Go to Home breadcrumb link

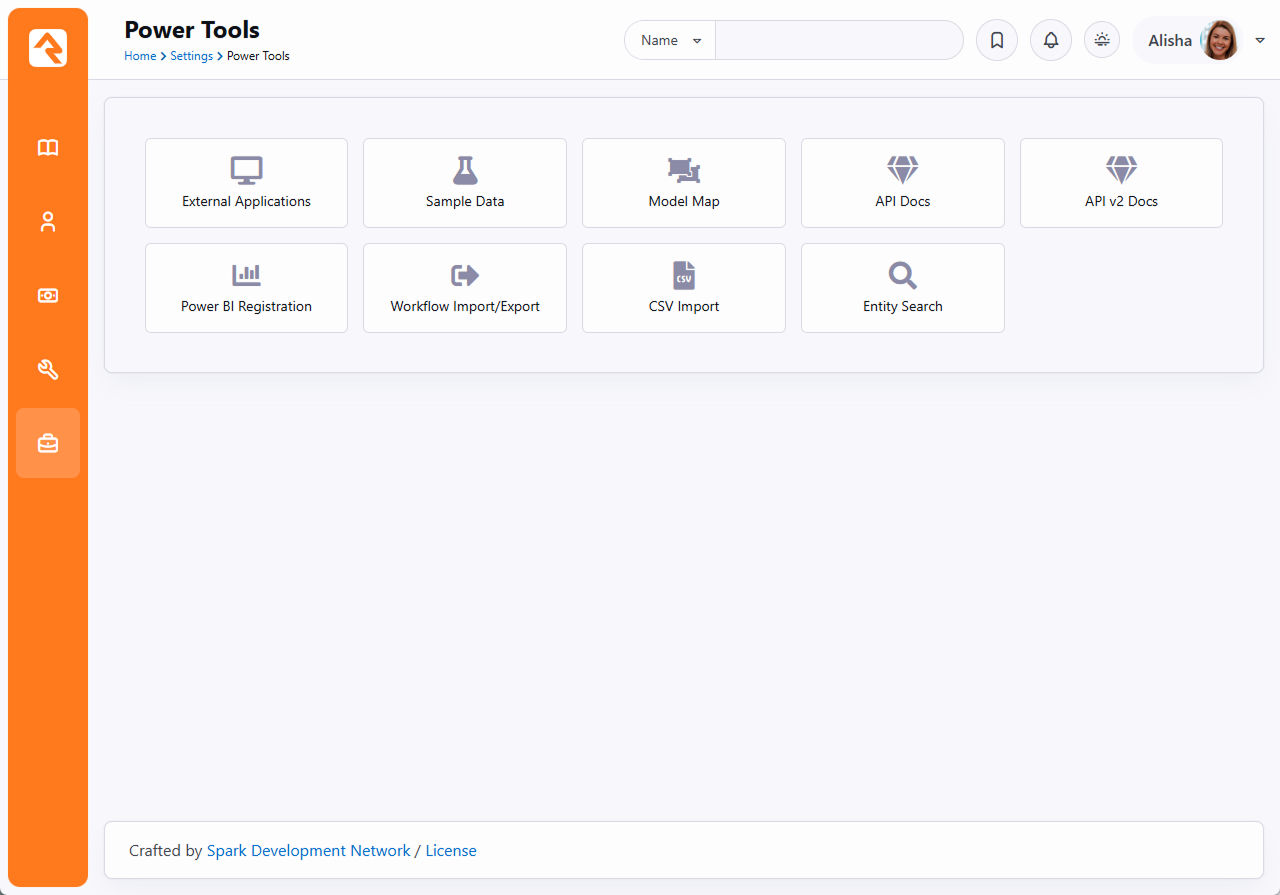(x=139, y=56)
